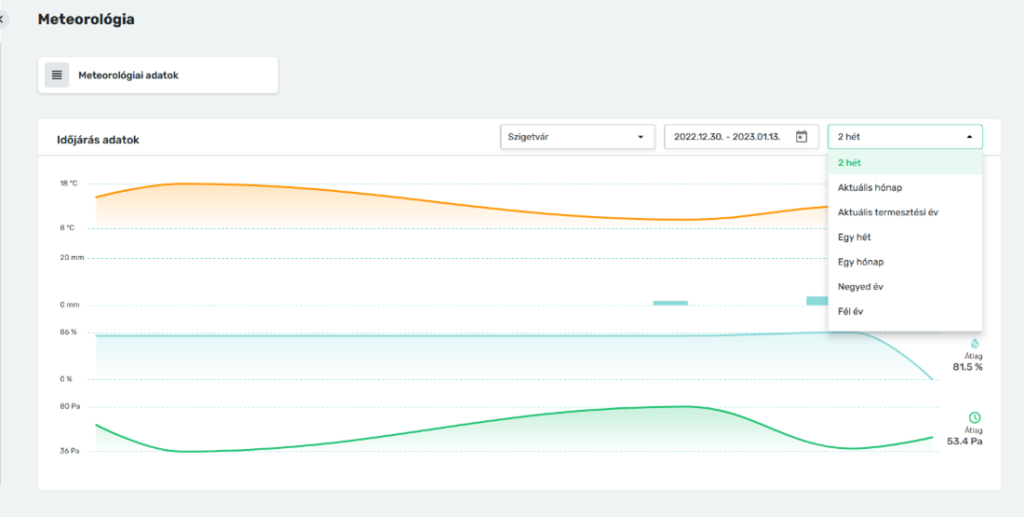
Task: Open the calendar date picker icon
Action: (801, 137)
